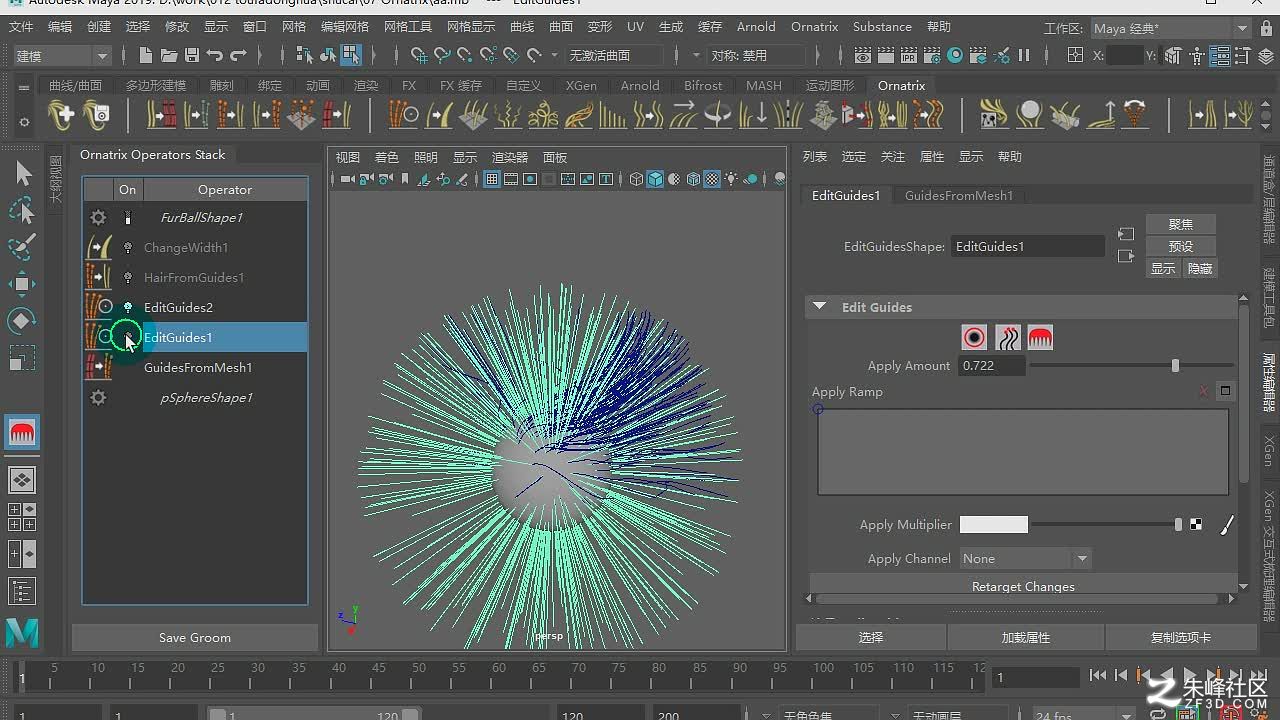This screenshot has height=720, width=1280.
Task: Click the Ornatrix rotate strands shelf icon
Action: (718, 115)
